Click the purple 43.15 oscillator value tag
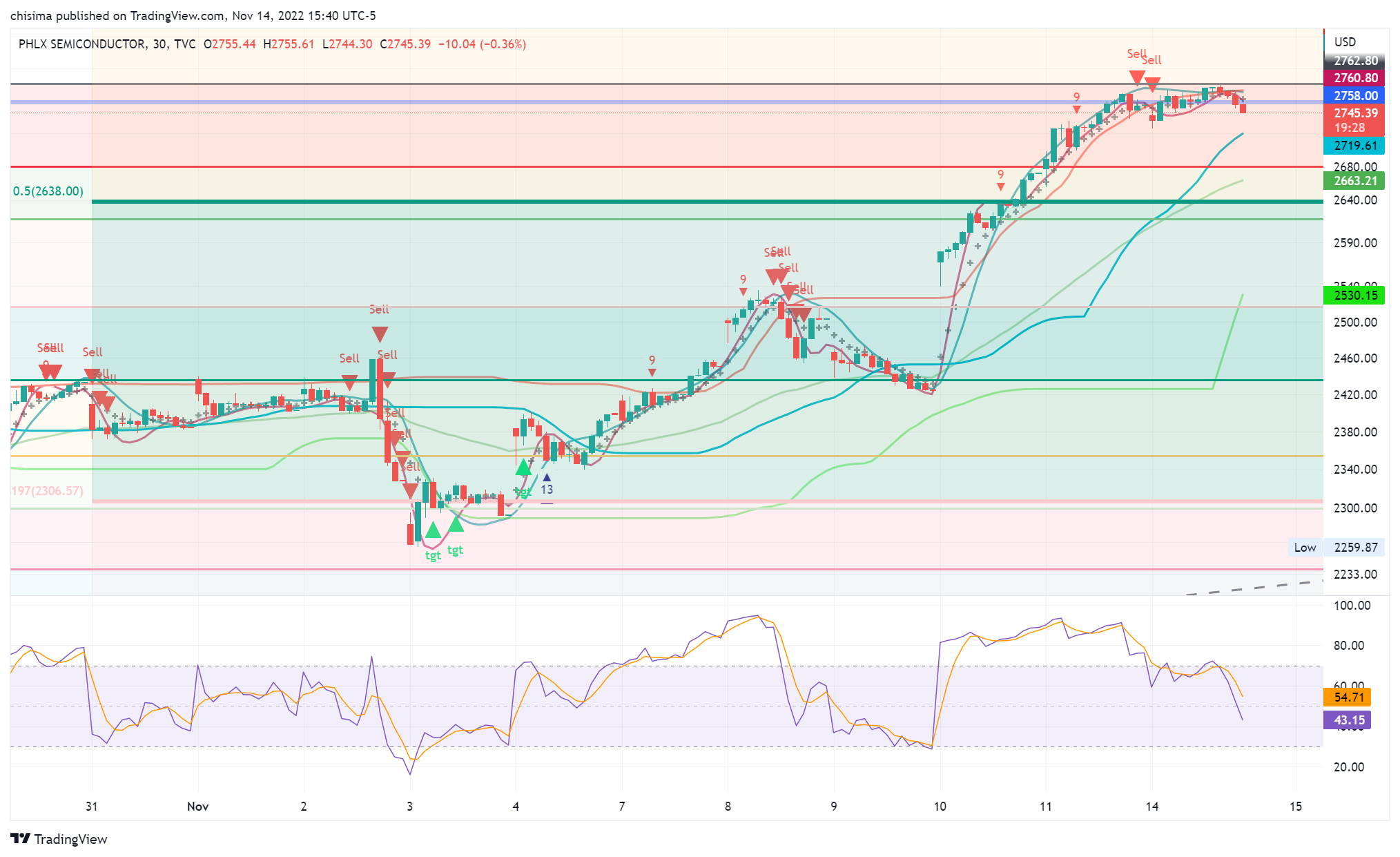The image size is (1400, 857). coord(1348,720)
